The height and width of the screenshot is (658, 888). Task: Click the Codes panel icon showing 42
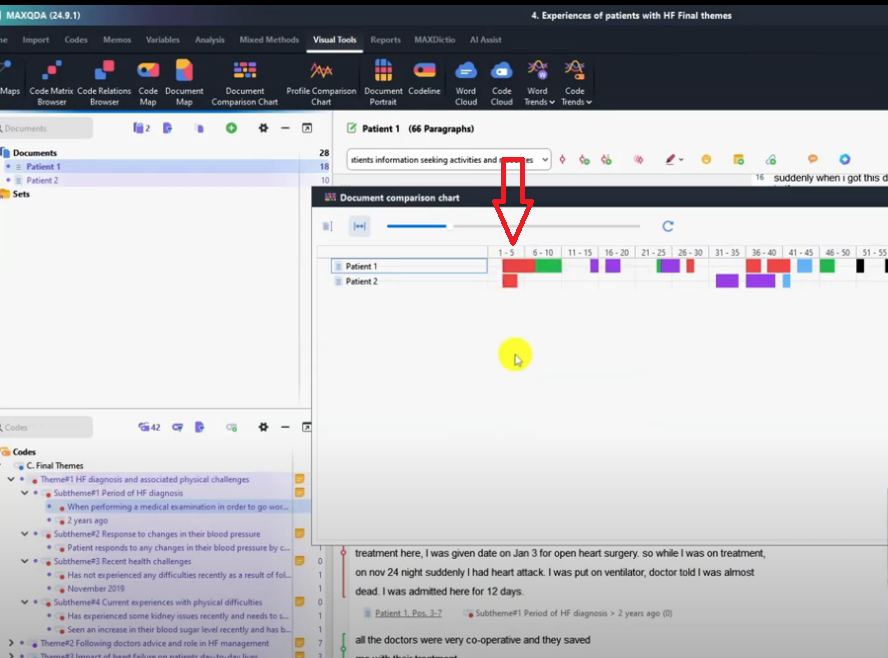click(x=149, y=427)
